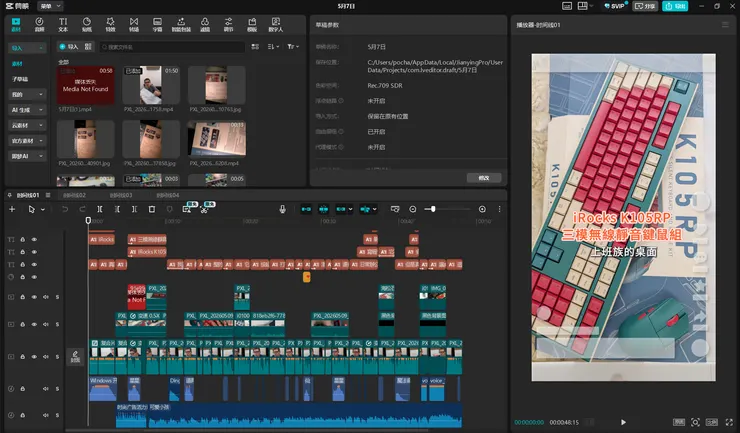Open the Stickers panel icon
The height and width of the screenshot is (433, 740).
click(87, 25)
